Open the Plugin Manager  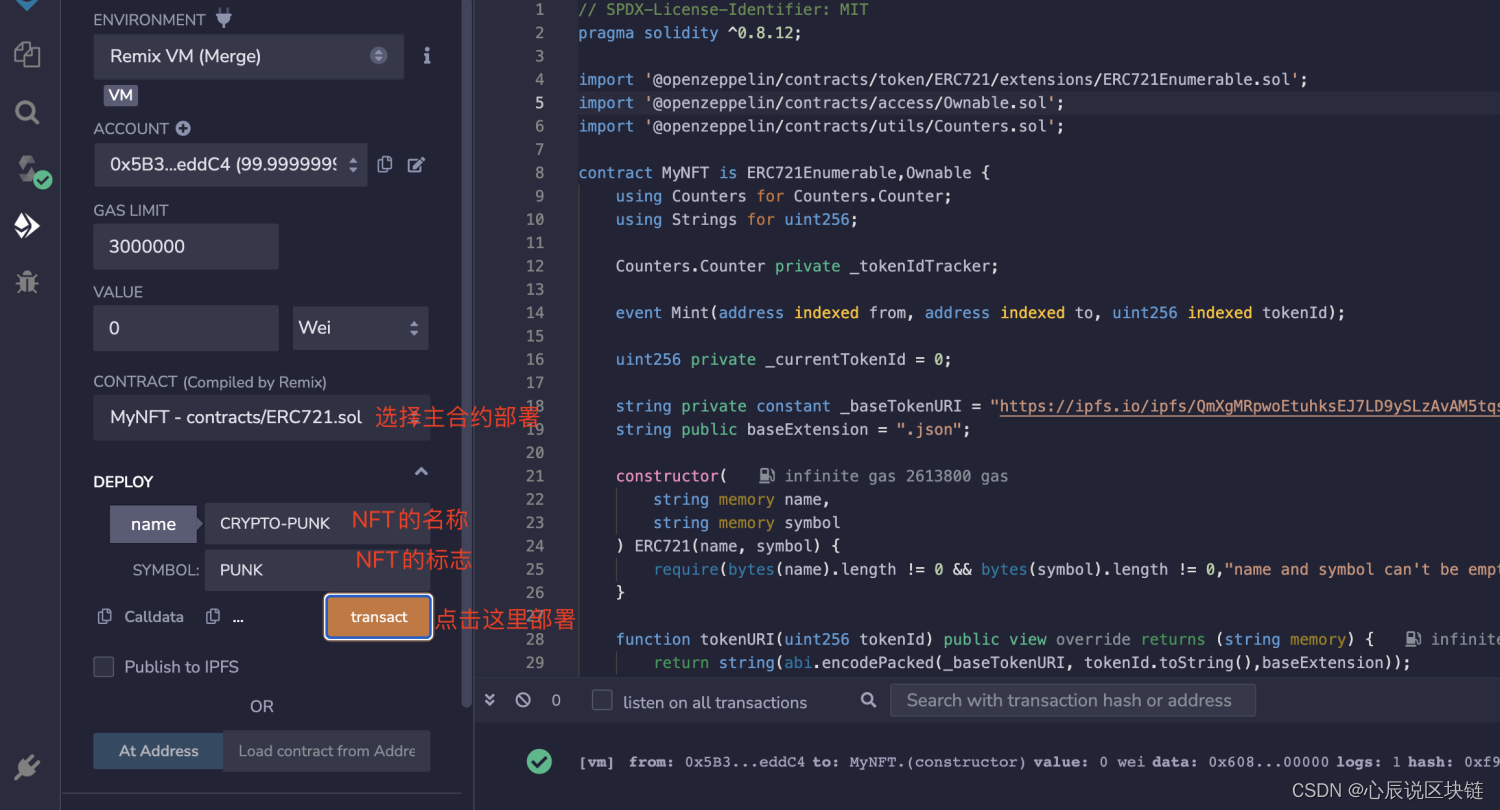click(27, 767)
